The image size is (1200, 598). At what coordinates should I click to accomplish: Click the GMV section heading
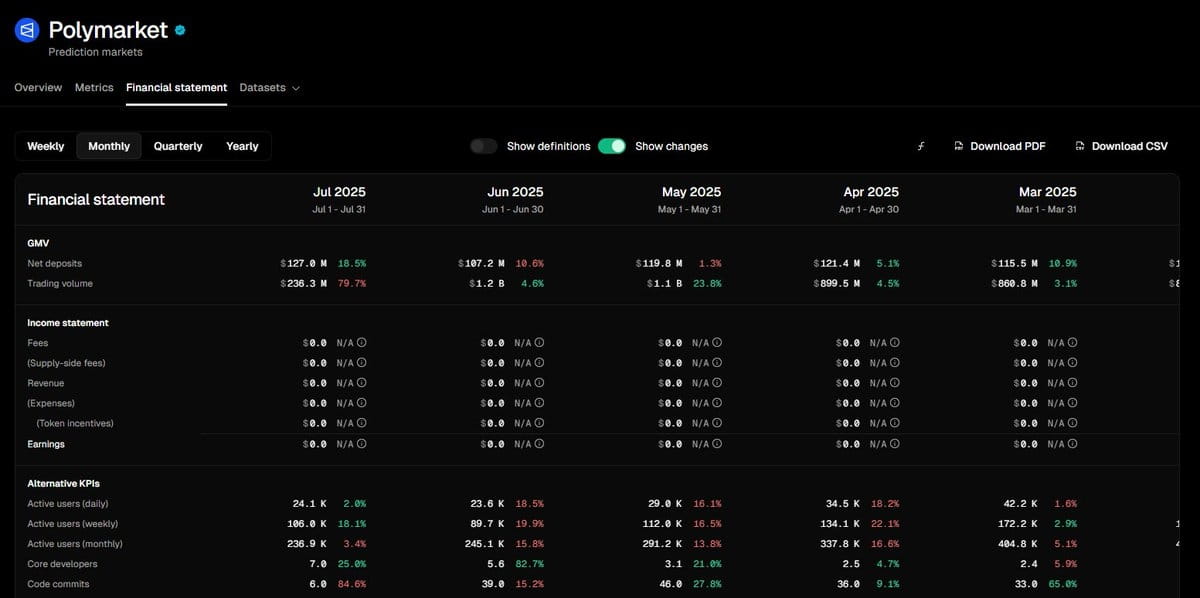(38, 243)
